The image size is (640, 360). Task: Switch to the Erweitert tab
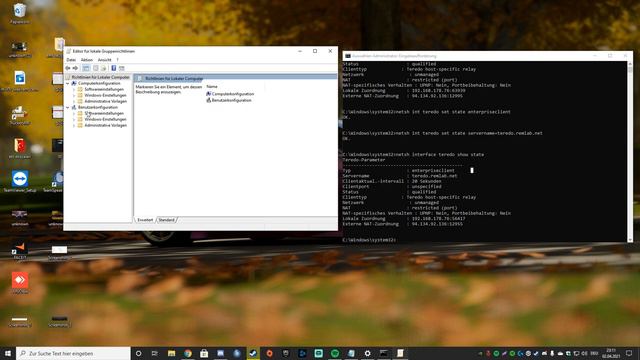click(145, 220)
